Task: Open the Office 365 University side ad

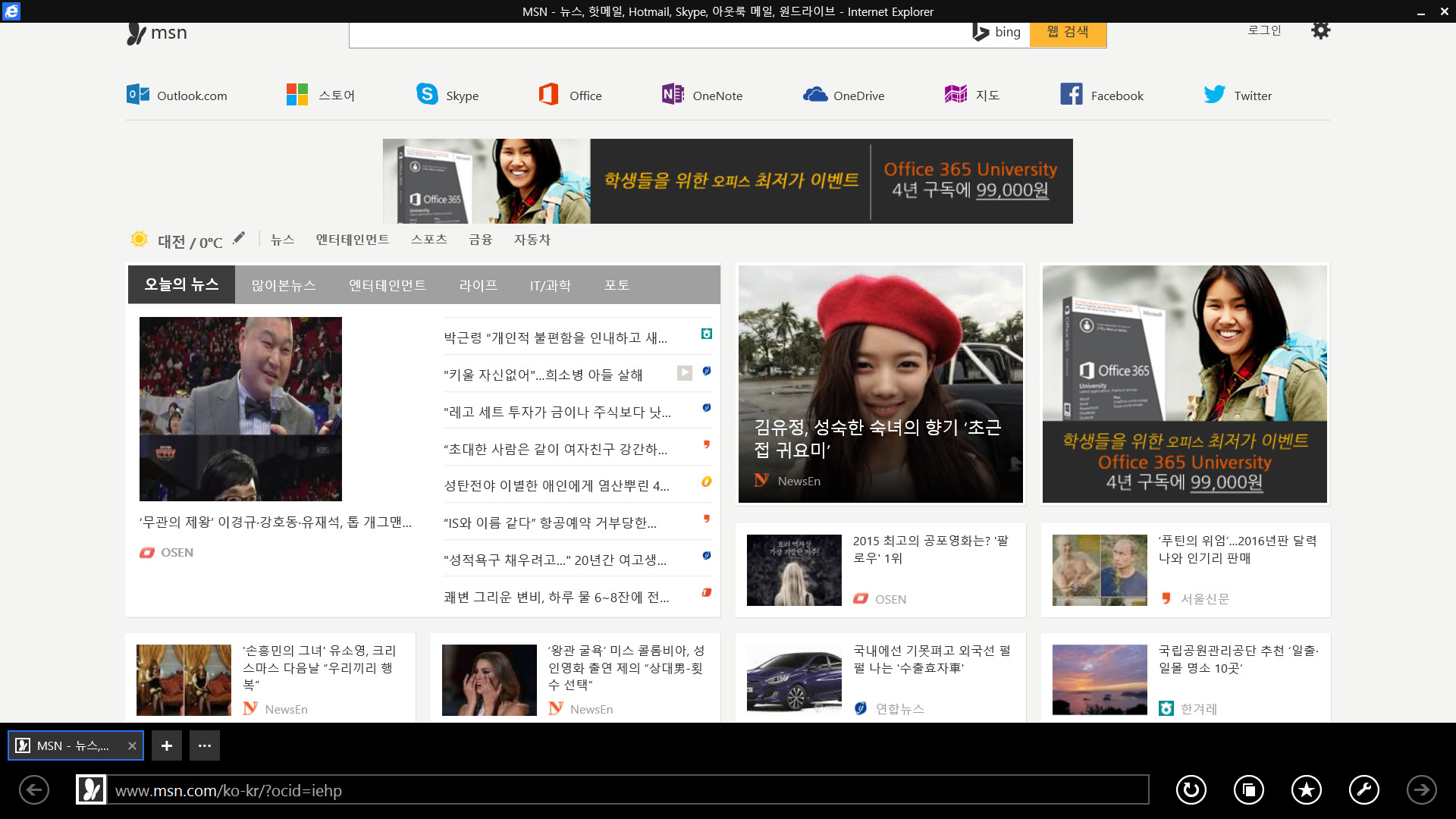Action: point(1185,384)
